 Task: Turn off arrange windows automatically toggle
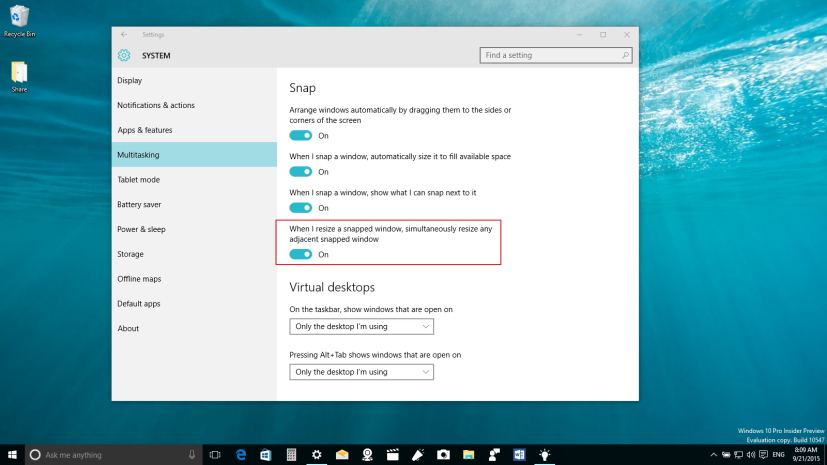300,135
